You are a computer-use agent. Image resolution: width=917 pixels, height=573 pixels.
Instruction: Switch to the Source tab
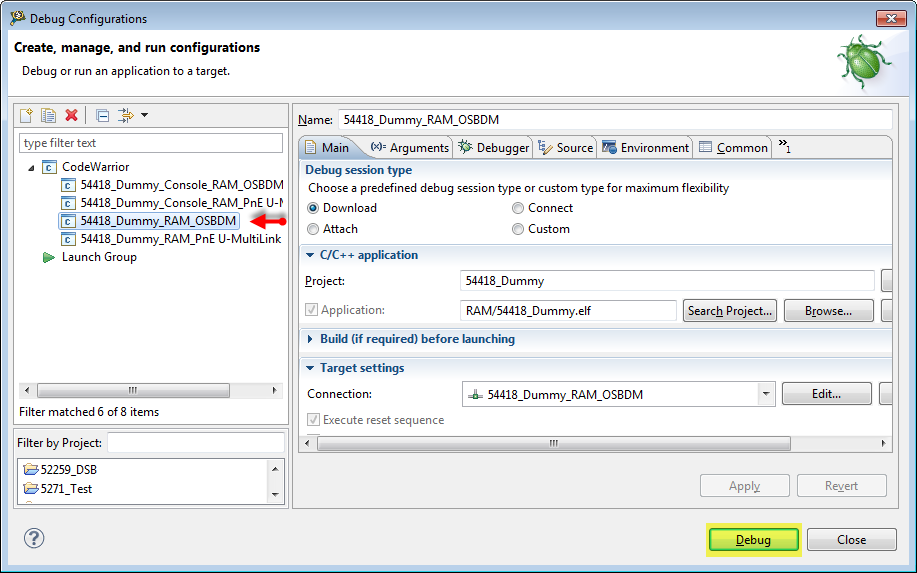pos(566,148)
